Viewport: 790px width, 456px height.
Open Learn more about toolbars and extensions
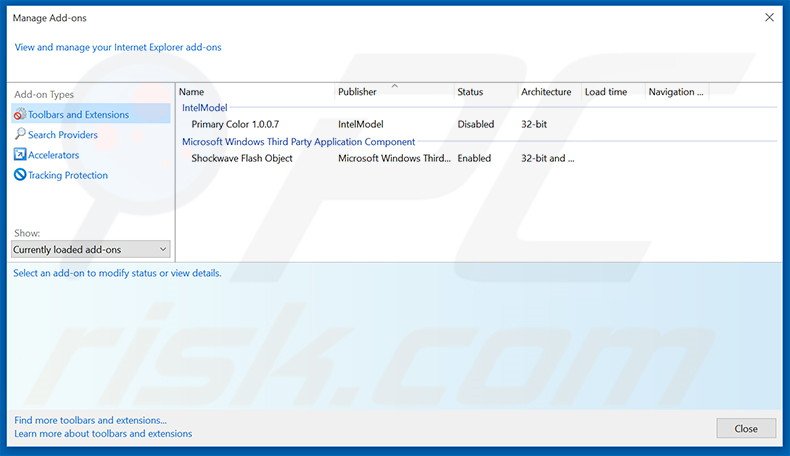(x=103, y=433)
